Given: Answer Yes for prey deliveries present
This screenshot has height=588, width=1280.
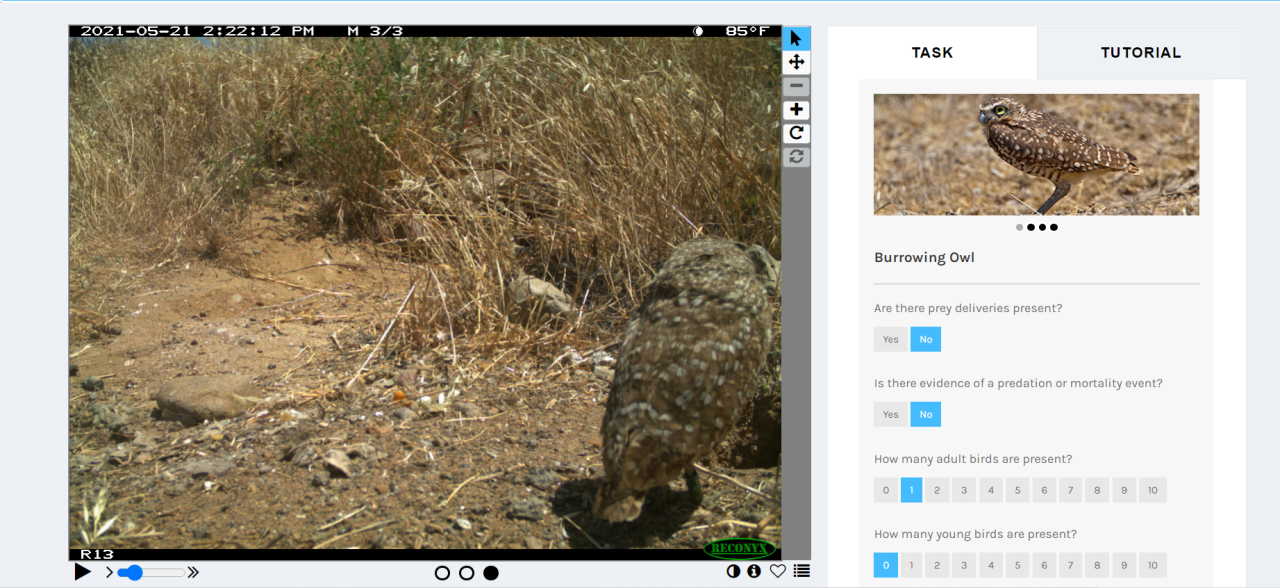Looking at the screenshot, I should 890,339.
